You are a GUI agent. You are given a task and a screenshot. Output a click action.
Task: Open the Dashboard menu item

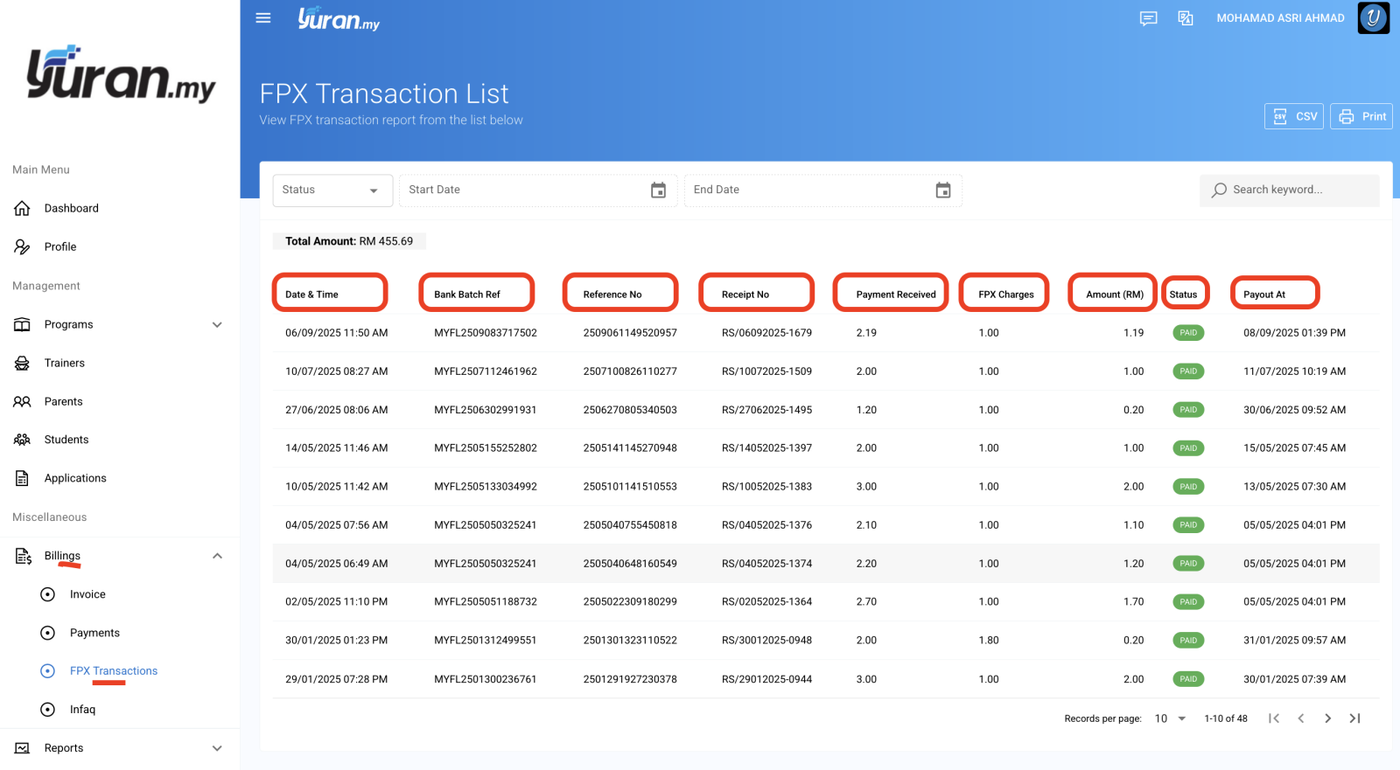(71, 209)
